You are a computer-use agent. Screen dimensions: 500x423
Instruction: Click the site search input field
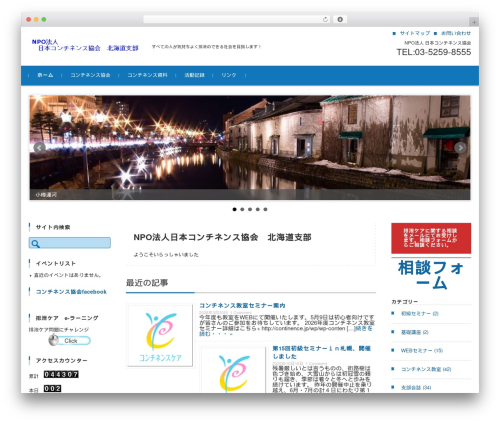point(70,243)
